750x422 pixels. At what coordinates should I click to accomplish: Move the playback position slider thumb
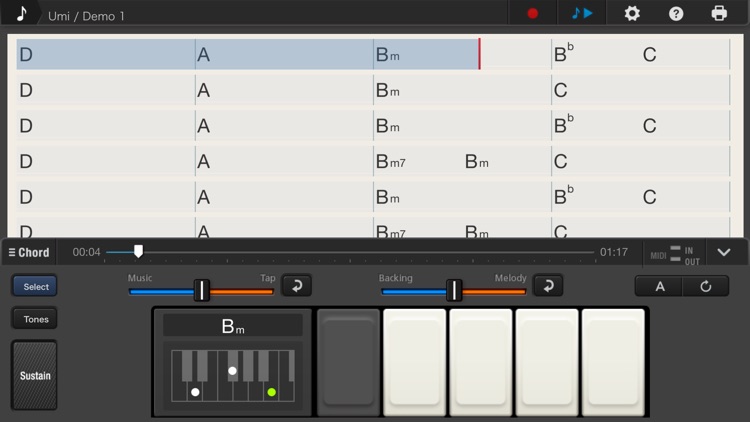[138, 251]
